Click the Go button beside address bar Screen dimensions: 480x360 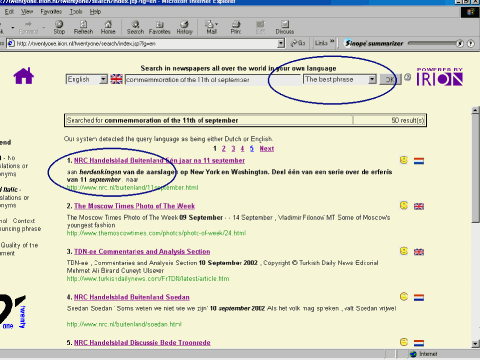298,43
